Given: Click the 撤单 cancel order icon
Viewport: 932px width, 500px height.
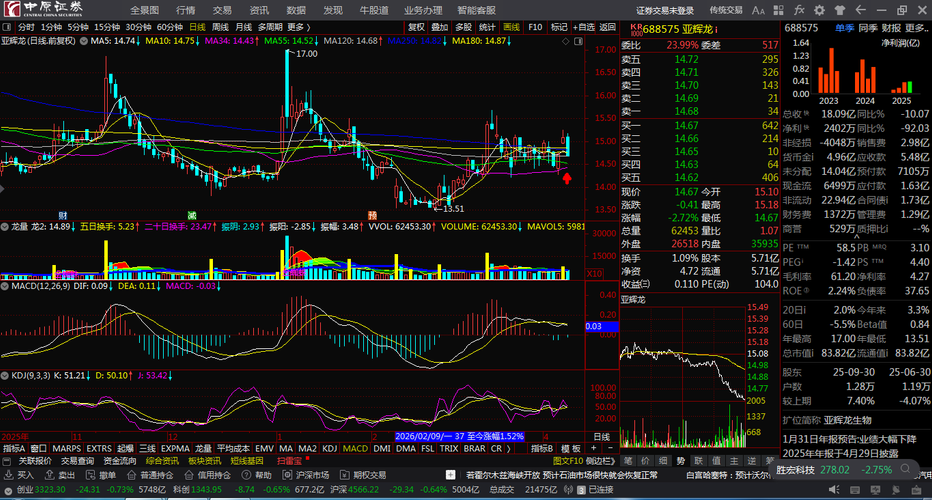Looking at the screenshot, I should [90, 475].
